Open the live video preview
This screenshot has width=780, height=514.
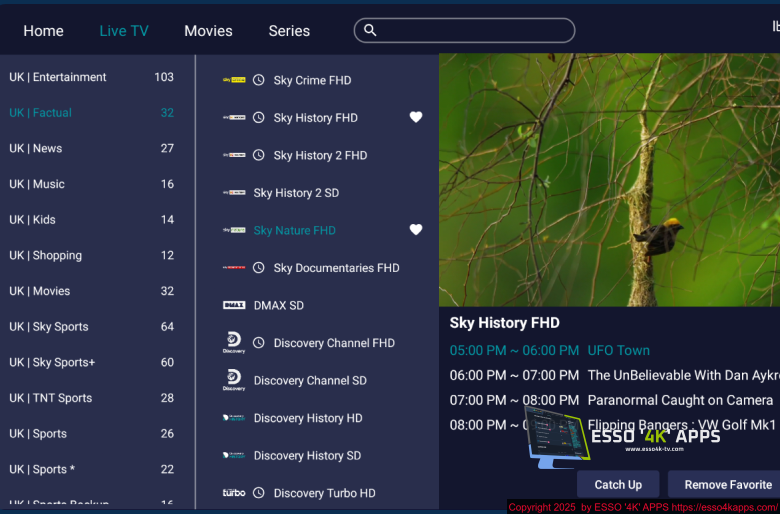pos(609,180)
